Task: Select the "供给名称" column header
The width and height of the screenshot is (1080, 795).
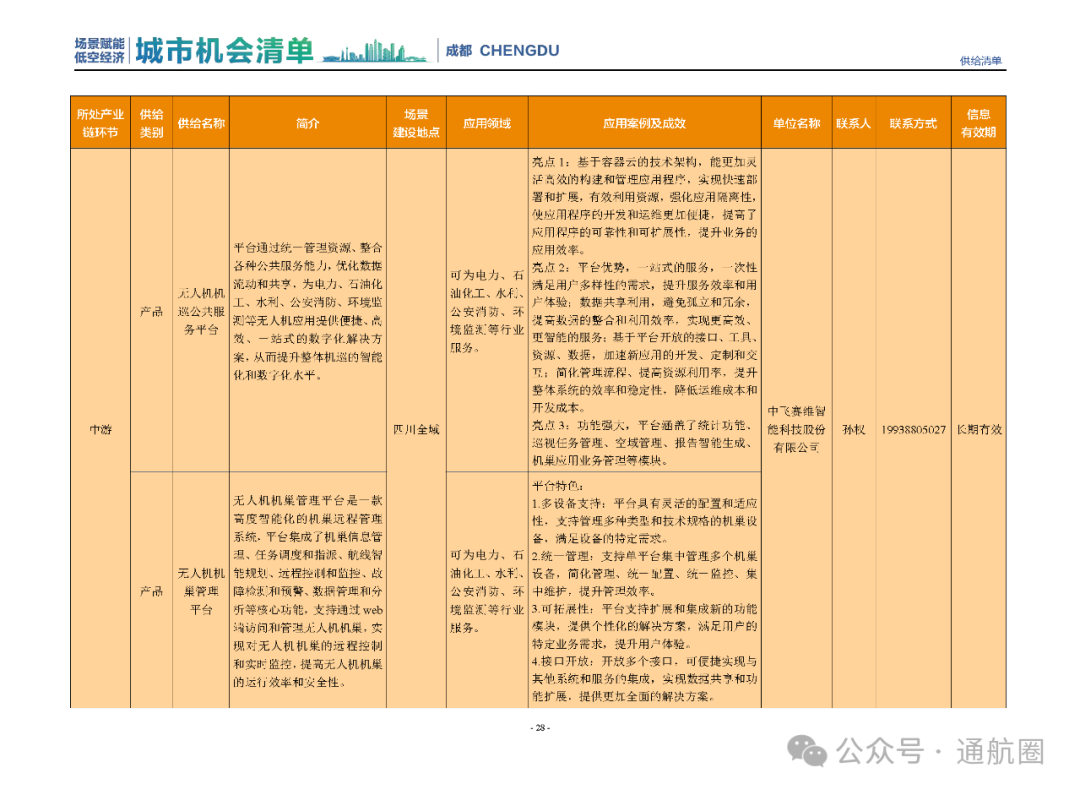Action: coord(201,123)
